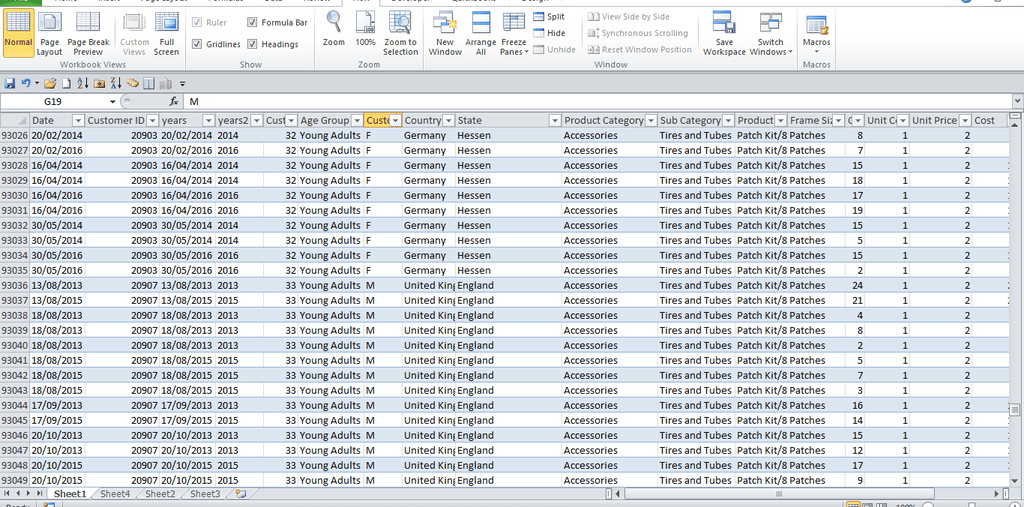Viewport: 1024px width, 507px height.
Task: Click the vertical scrollbar thumb
Action: pos(1014,410)
